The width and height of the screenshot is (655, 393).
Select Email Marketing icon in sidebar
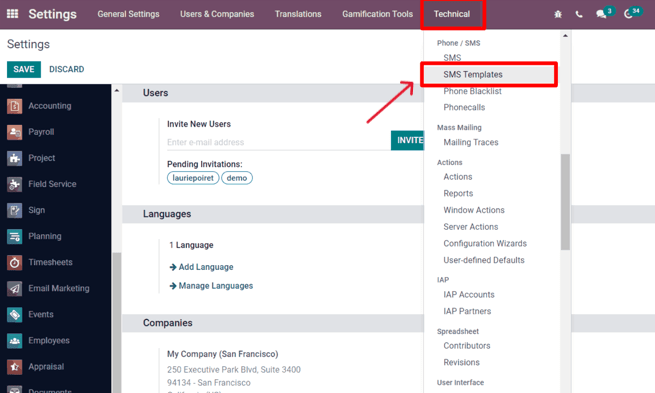pyautogui.click(x=15, y=289)
